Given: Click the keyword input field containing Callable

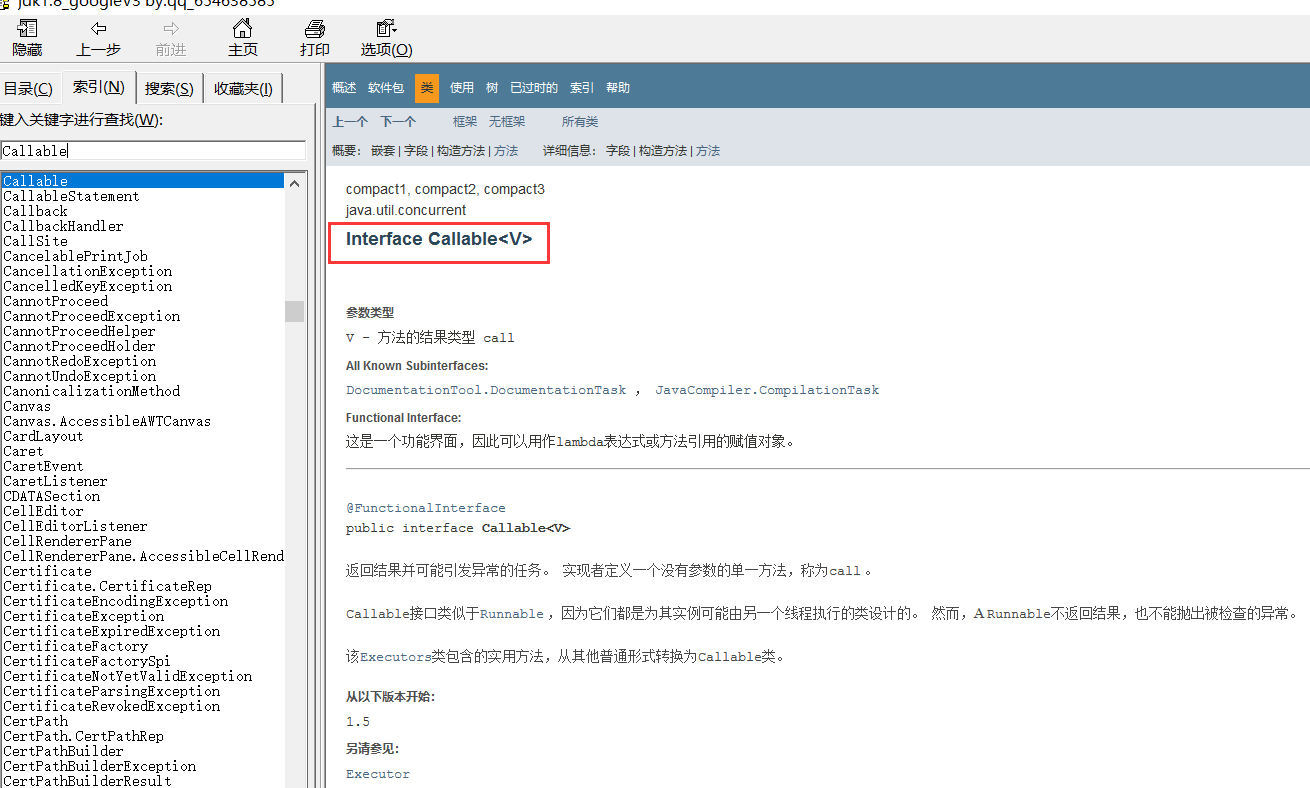Looking at the screenshot, I should pyautogui.click(x=153, y=151).
